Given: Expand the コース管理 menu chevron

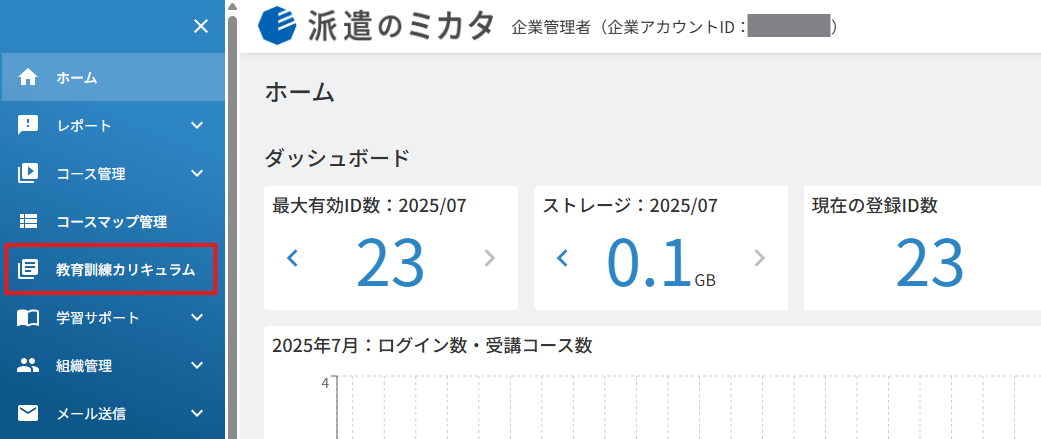Looking at the screenshot, I should pos(197,174).
